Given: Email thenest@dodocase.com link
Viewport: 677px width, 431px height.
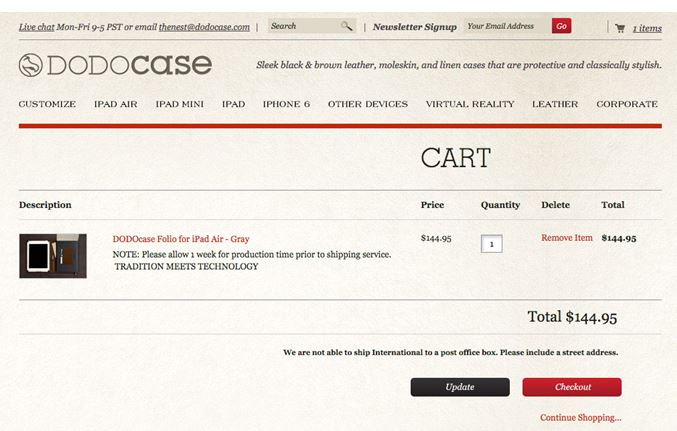Looking at the screenshot, I should pos(204,27).
